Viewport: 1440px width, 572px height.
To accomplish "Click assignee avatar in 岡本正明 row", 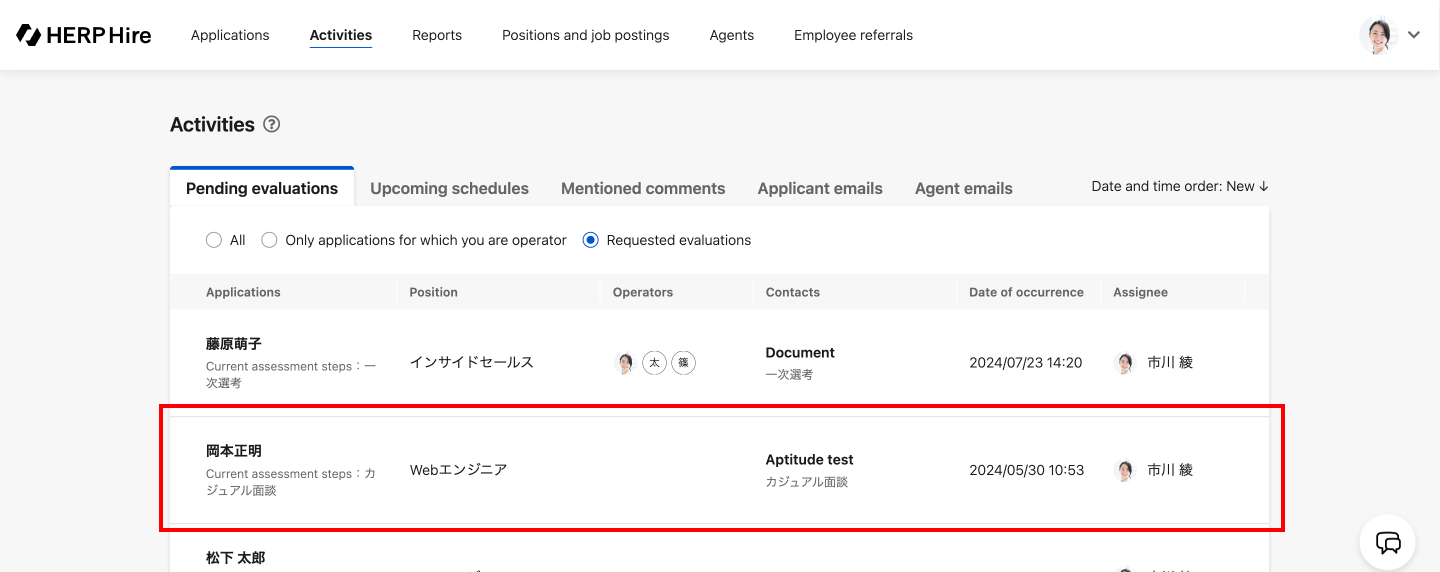I will 1125,470.
